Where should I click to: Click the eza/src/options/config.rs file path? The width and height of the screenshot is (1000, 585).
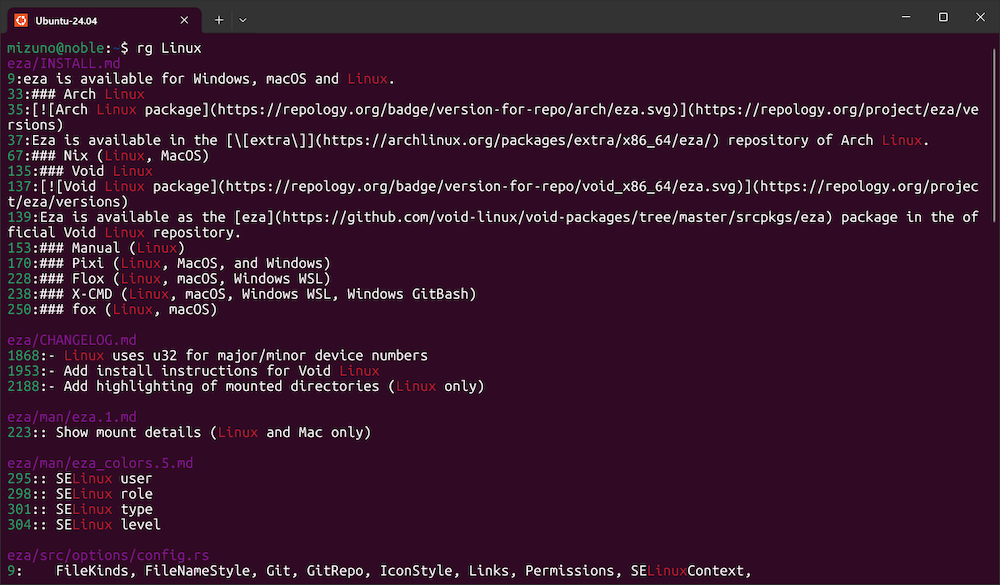point(108,555)
